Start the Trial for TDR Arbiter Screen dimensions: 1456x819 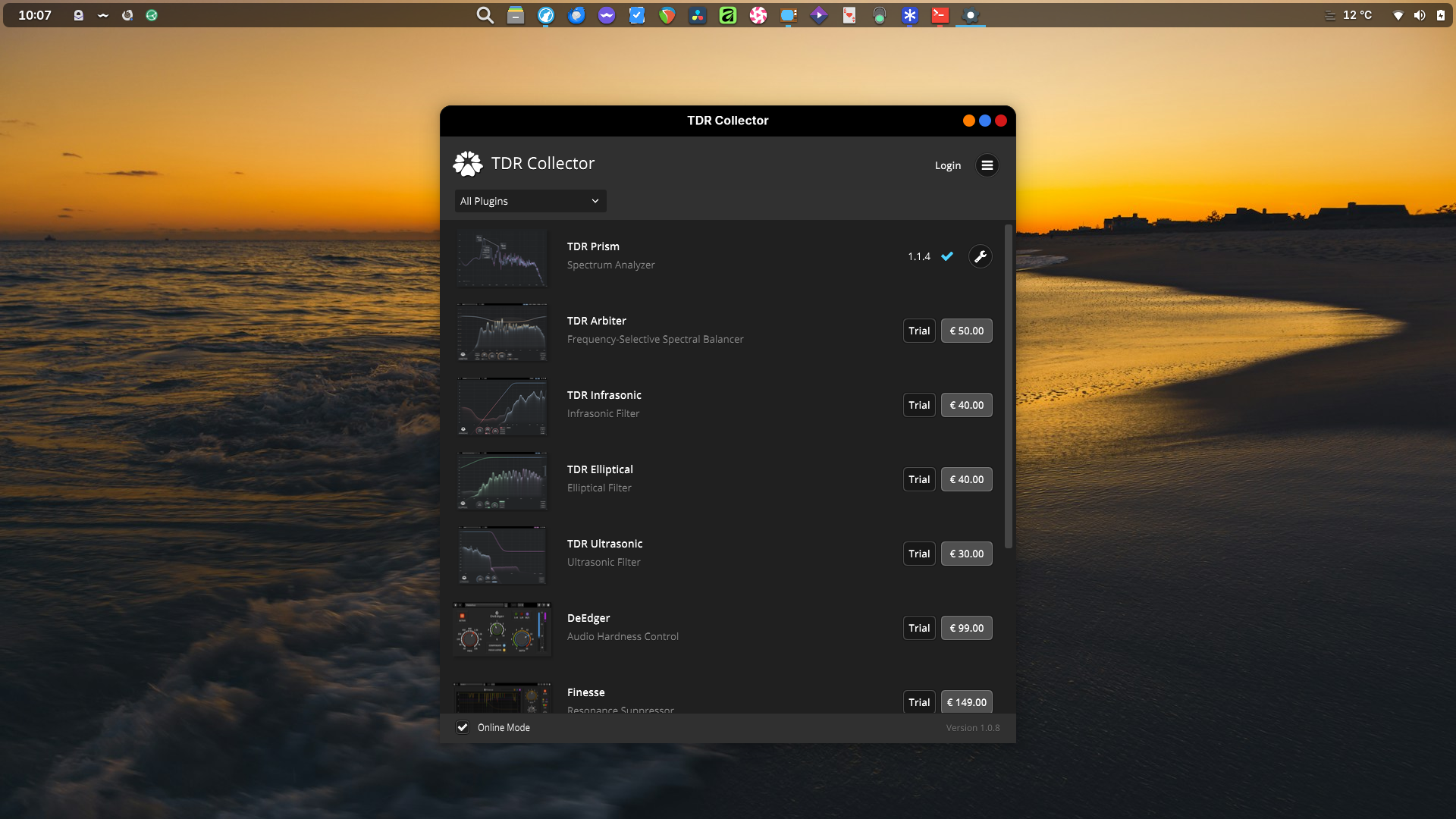(x=919, y=331)
